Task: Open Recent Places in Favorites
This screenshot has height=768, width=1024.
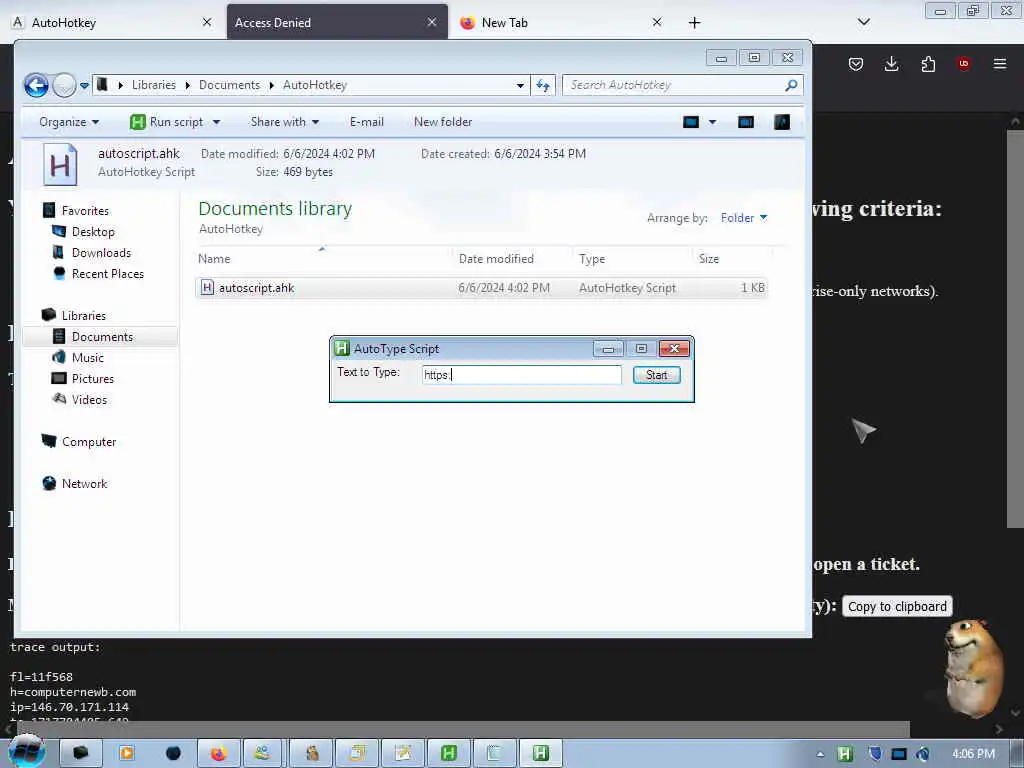Action: tap(98, 274)
